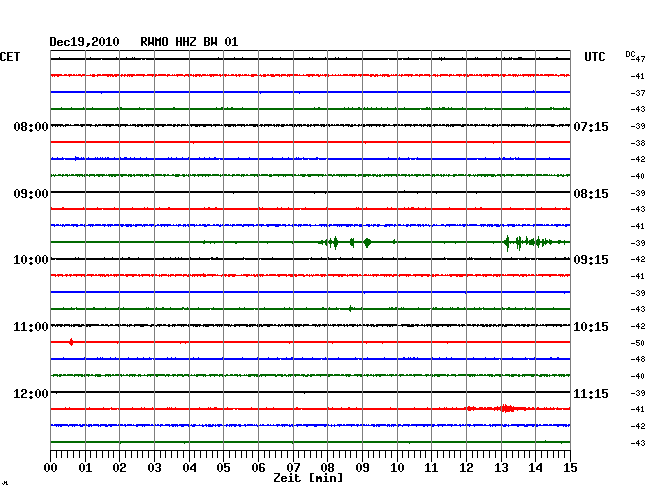Select the DC offset value -50
650x494 pixels.
point(638,343)
